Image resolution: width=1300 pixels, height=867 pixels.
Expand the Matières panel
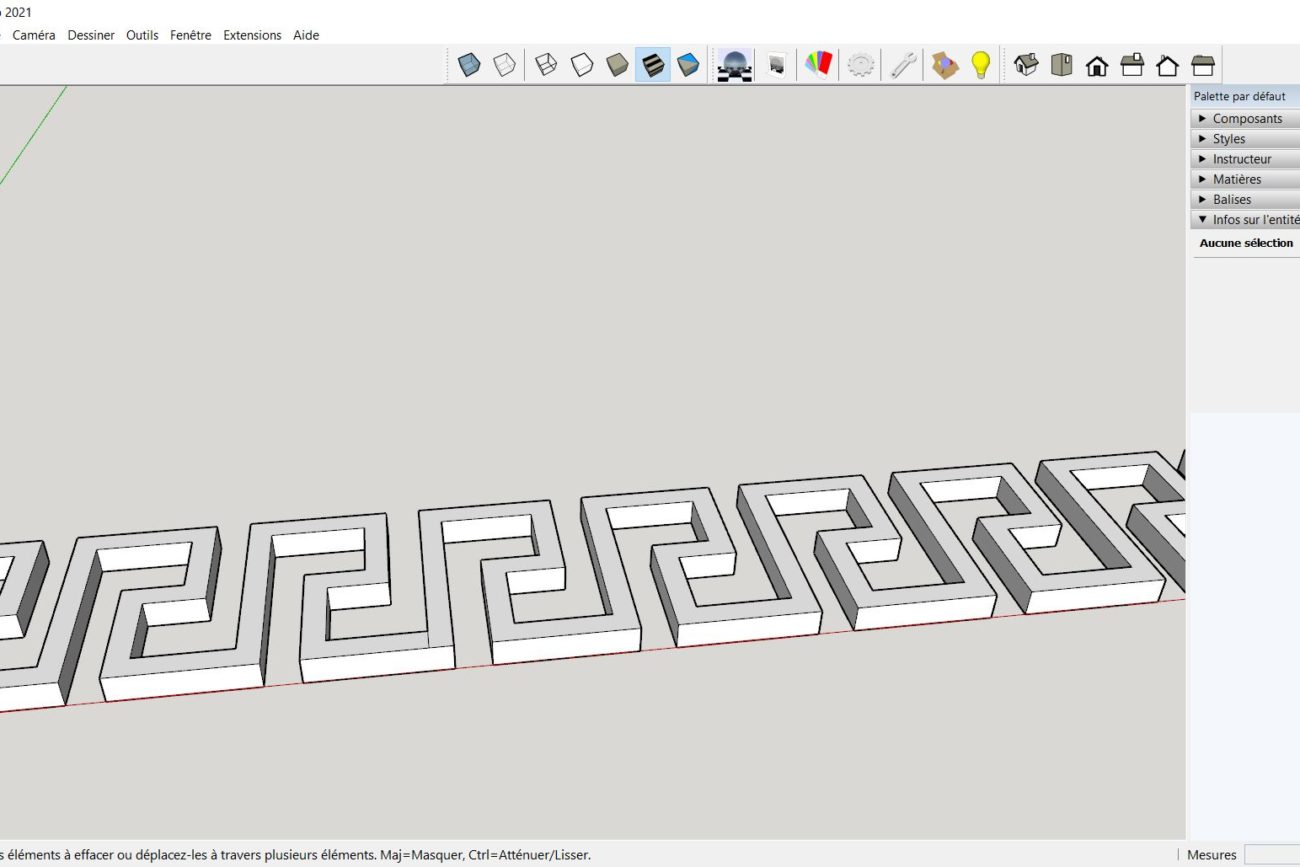1236,179
